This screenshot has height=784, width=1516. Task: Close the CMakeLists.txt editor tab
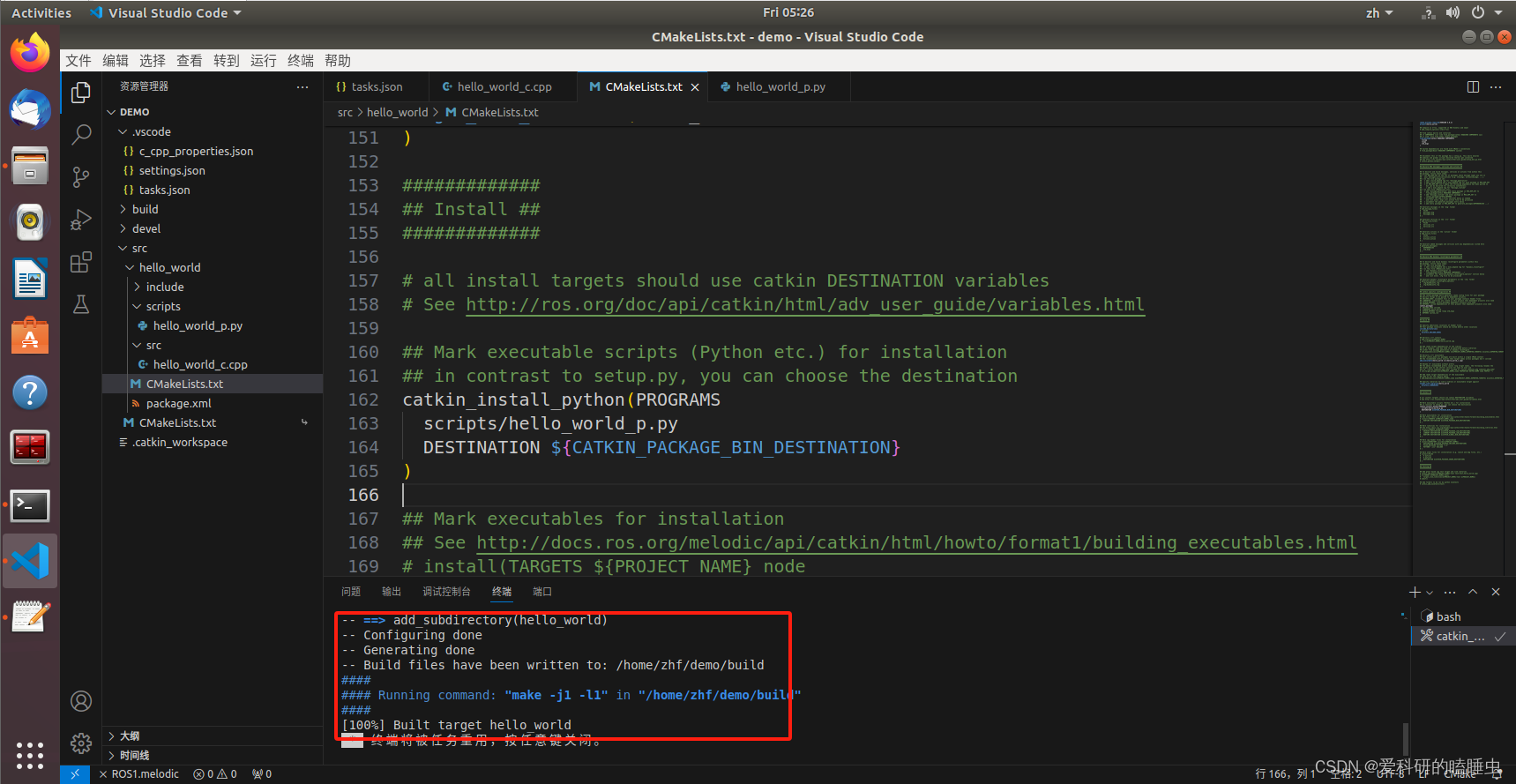click(695, 86)
